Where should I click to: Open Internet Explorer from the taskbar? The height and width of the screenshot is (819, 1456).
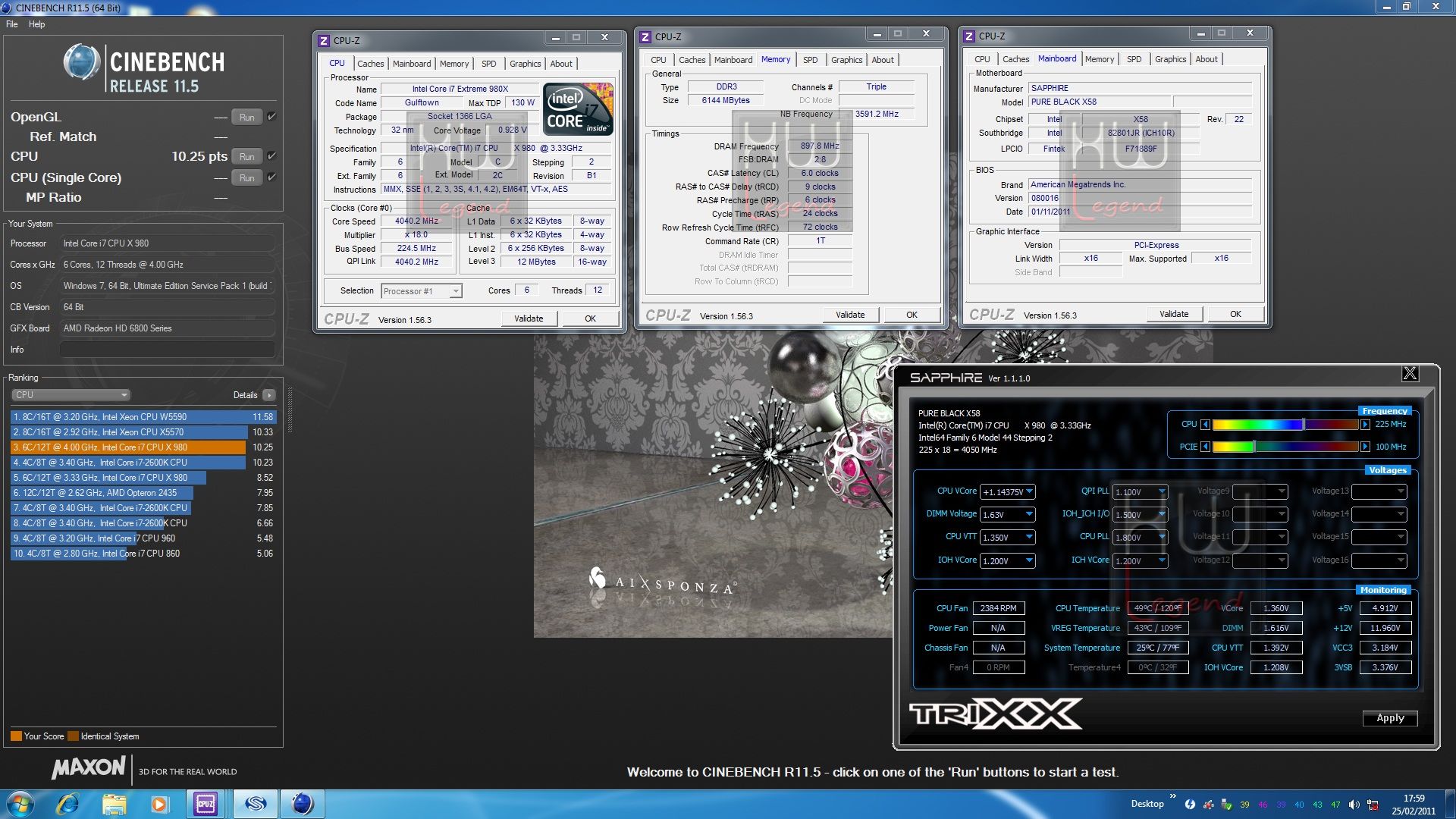point(68,804)
